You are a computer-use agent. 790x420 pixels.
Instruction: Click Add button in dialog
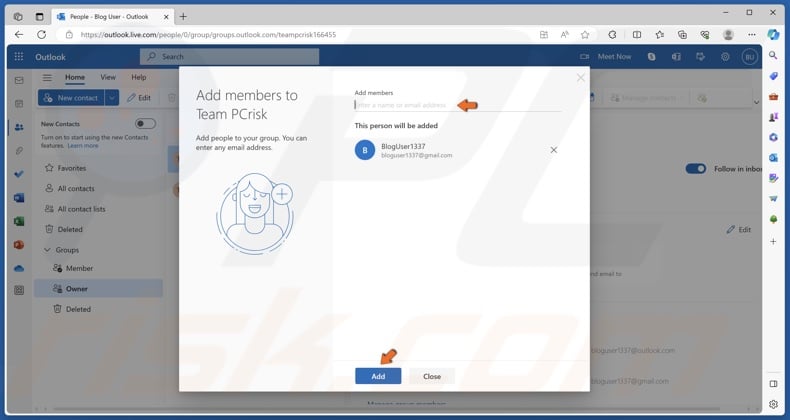pos(378,376)
